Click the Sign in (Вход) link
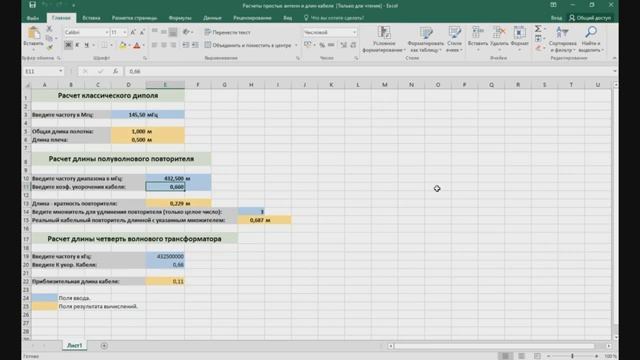The height and width of the screenshot is (360, 640). (556, 18)
